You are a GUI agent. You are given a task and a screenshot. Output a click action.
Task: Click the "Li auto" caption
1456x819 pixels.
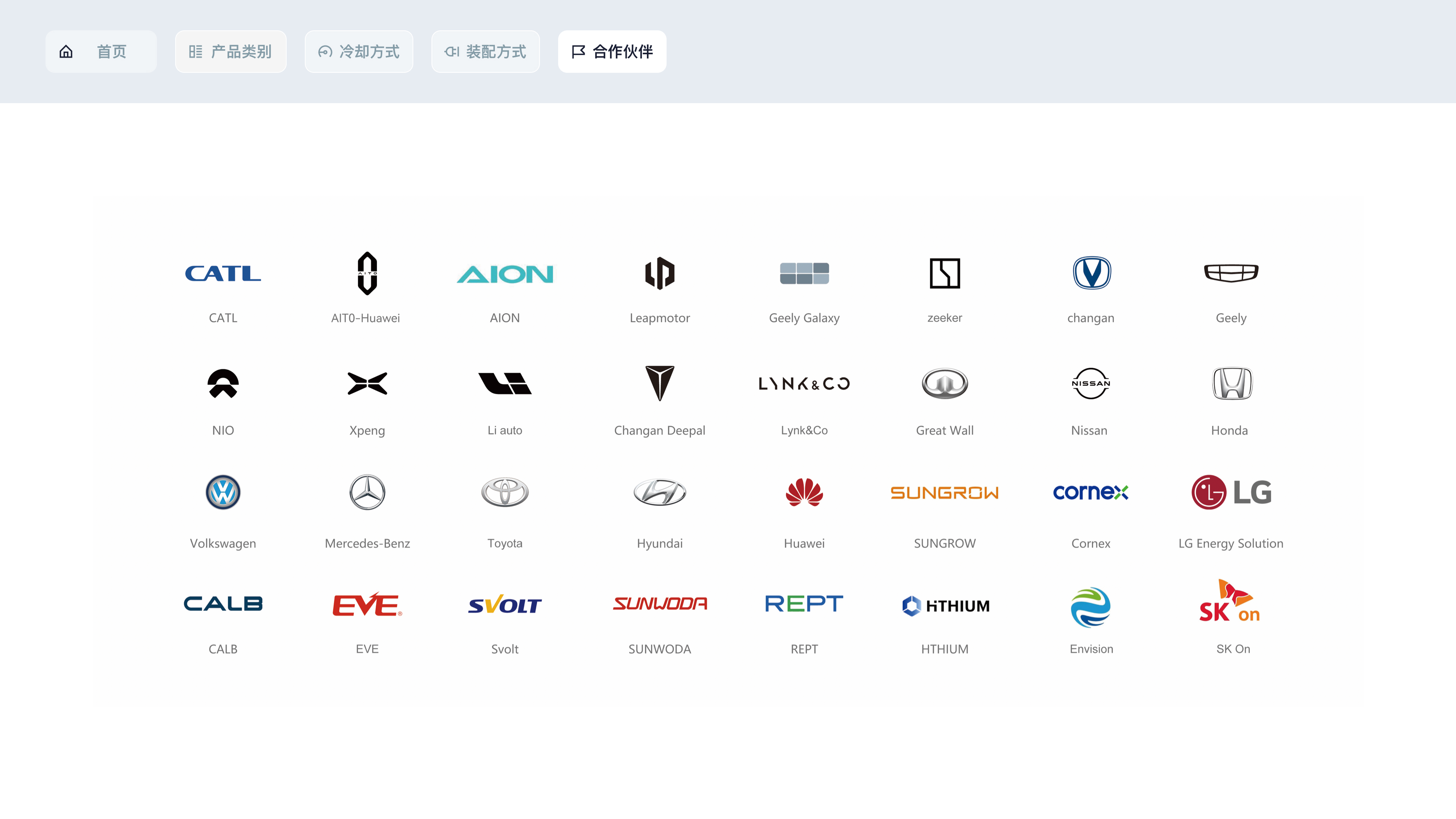[x=505, y=430]
